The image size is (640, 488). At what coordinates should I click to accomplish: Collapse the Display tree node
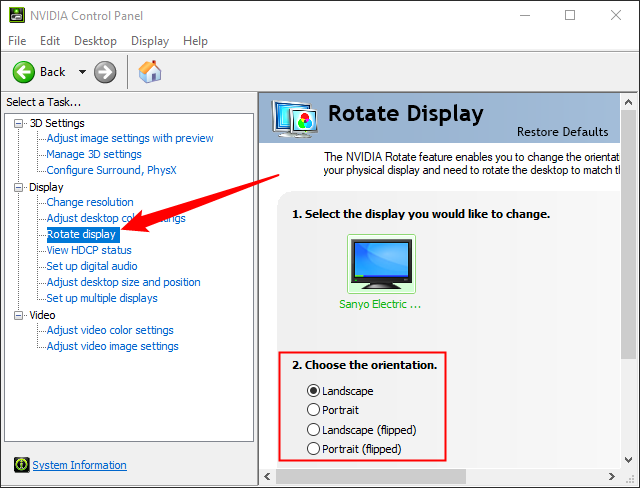[19, 187]
